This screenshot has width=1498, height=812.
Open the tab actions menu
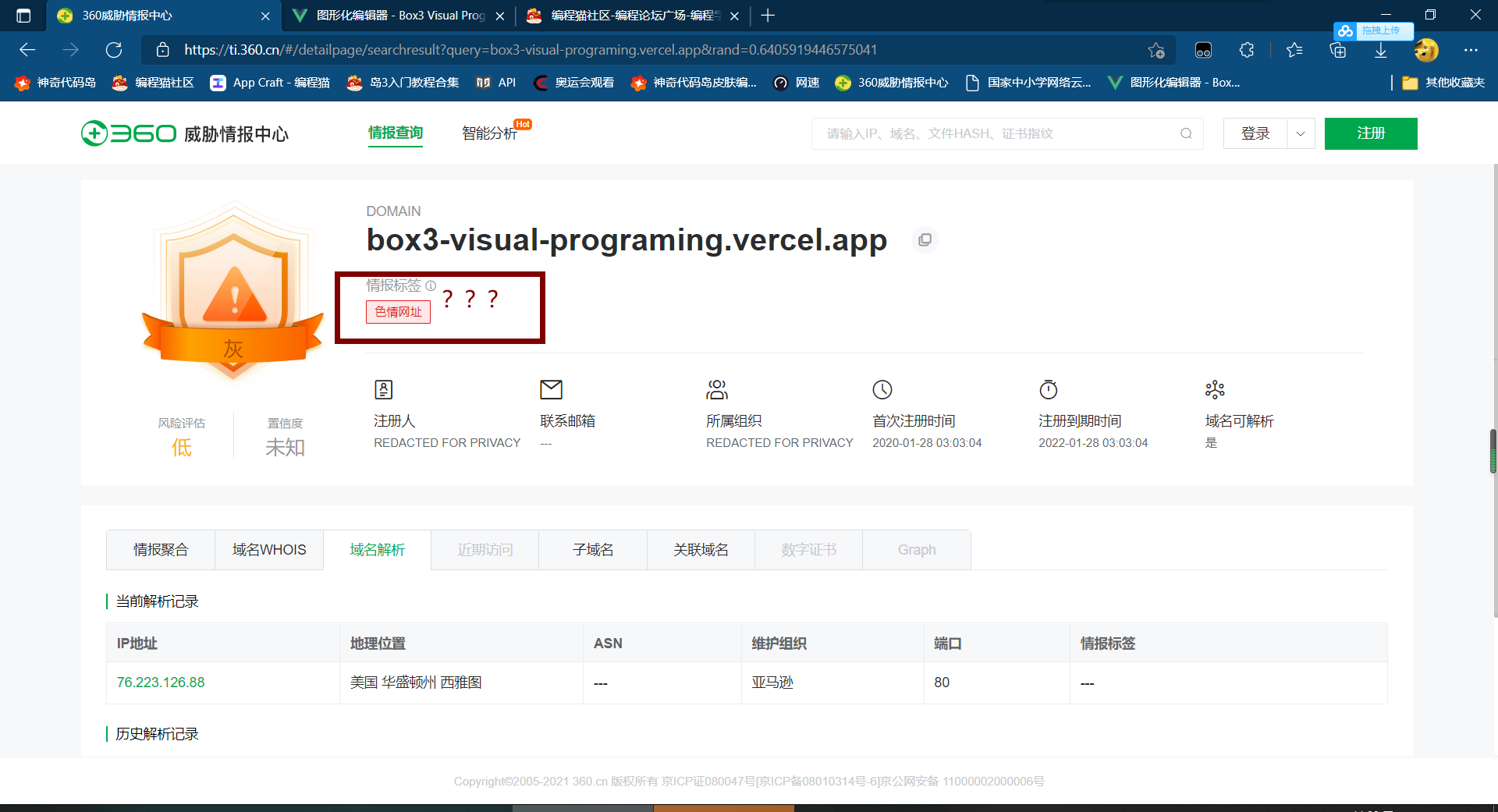click(23, 16)
